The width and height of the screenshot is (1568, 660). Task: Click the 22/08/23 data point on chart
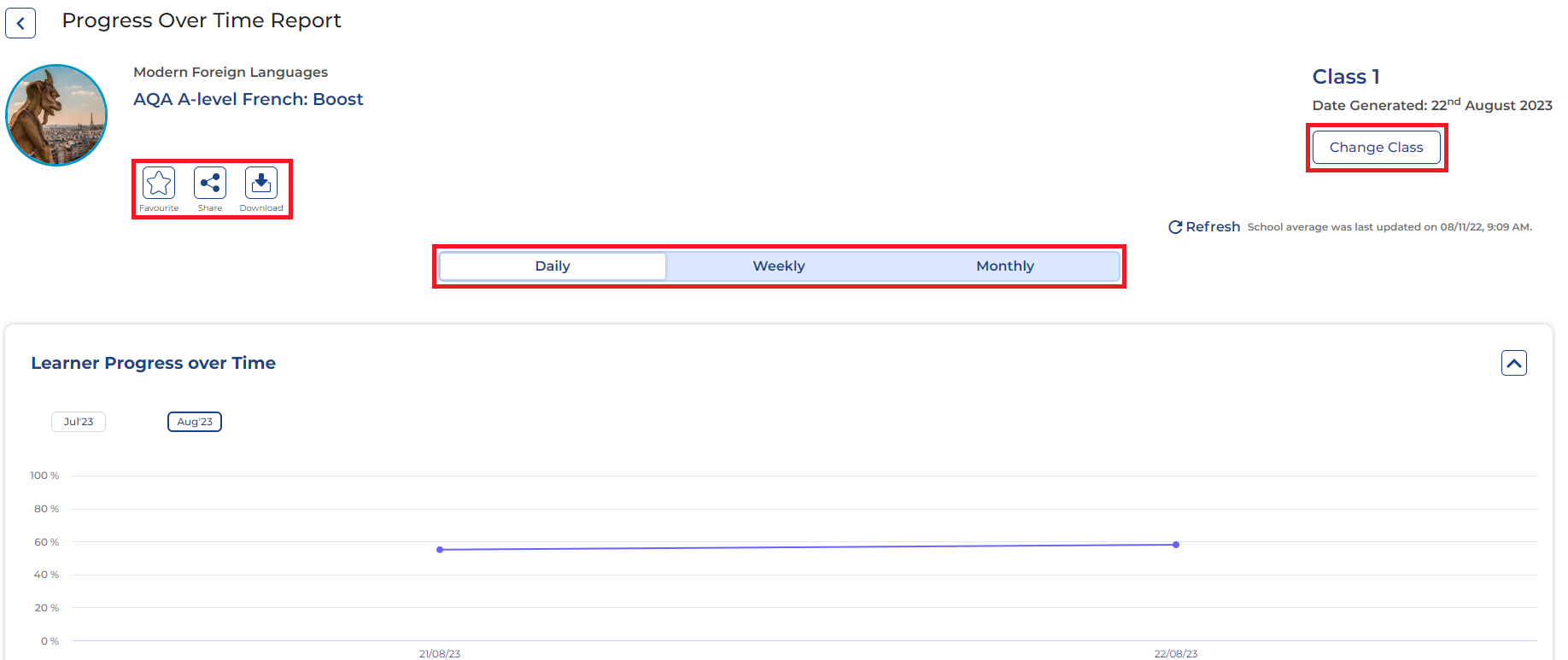1176,545
